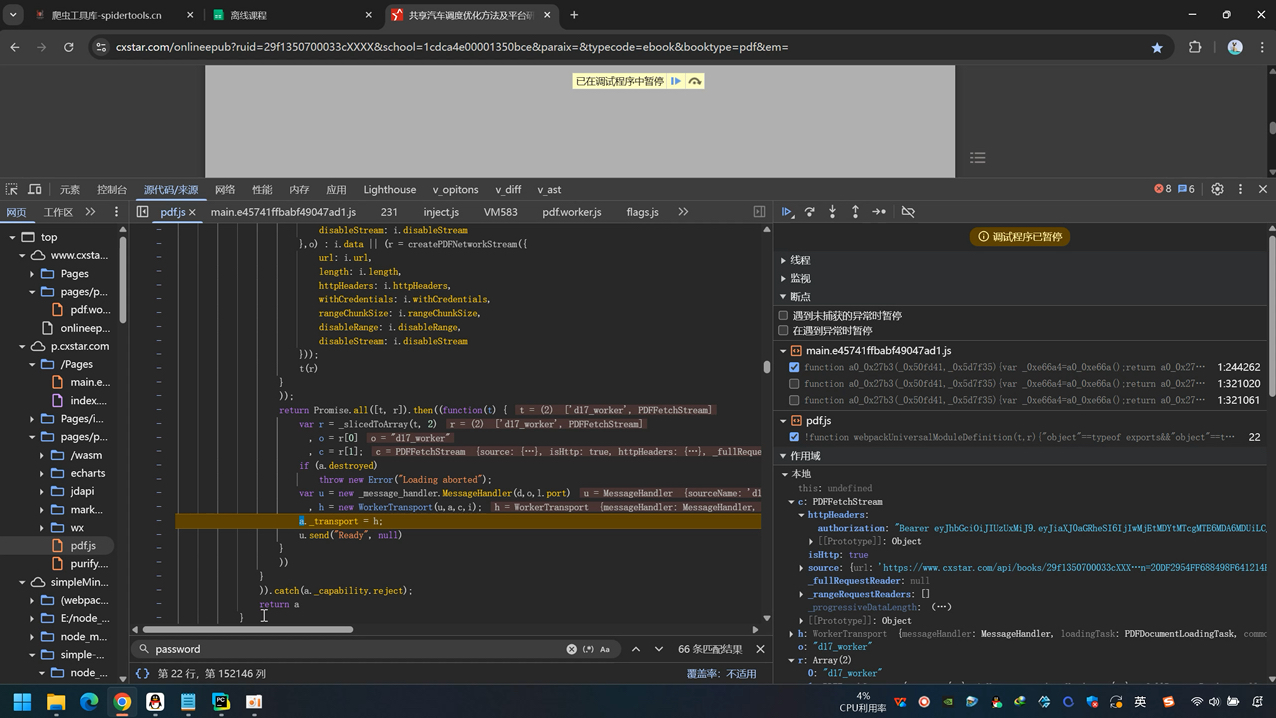Open DevTools settings gear

click(x=1217, y=189)
